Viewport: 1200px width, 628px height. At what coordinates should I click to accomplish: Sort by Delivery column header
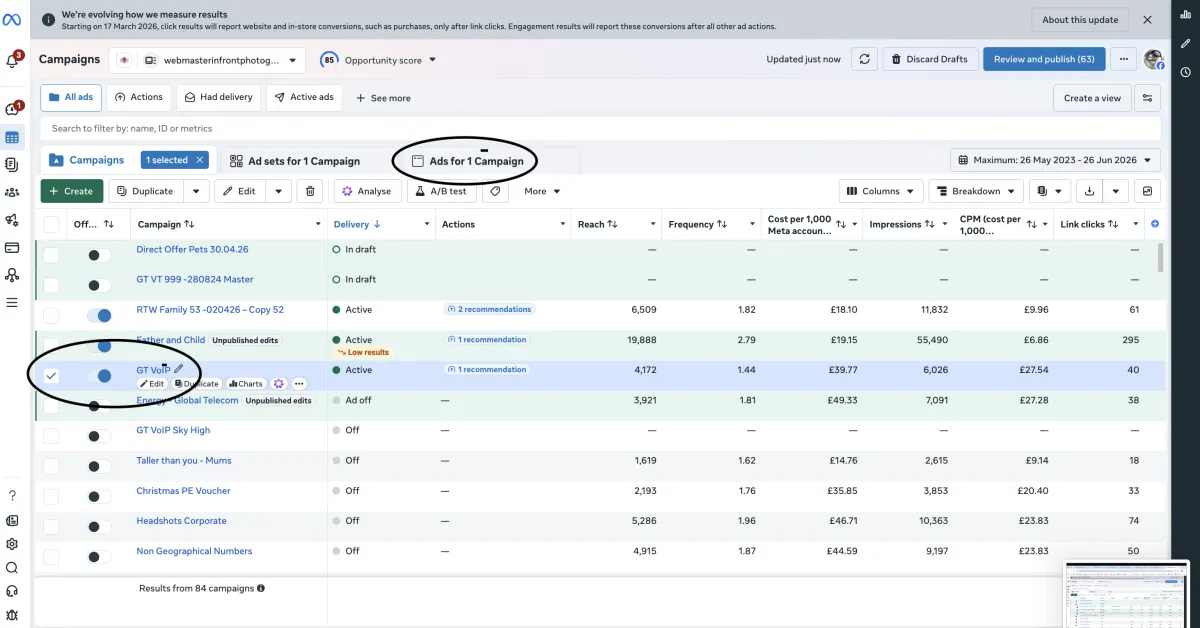click(x=357, y=224)
